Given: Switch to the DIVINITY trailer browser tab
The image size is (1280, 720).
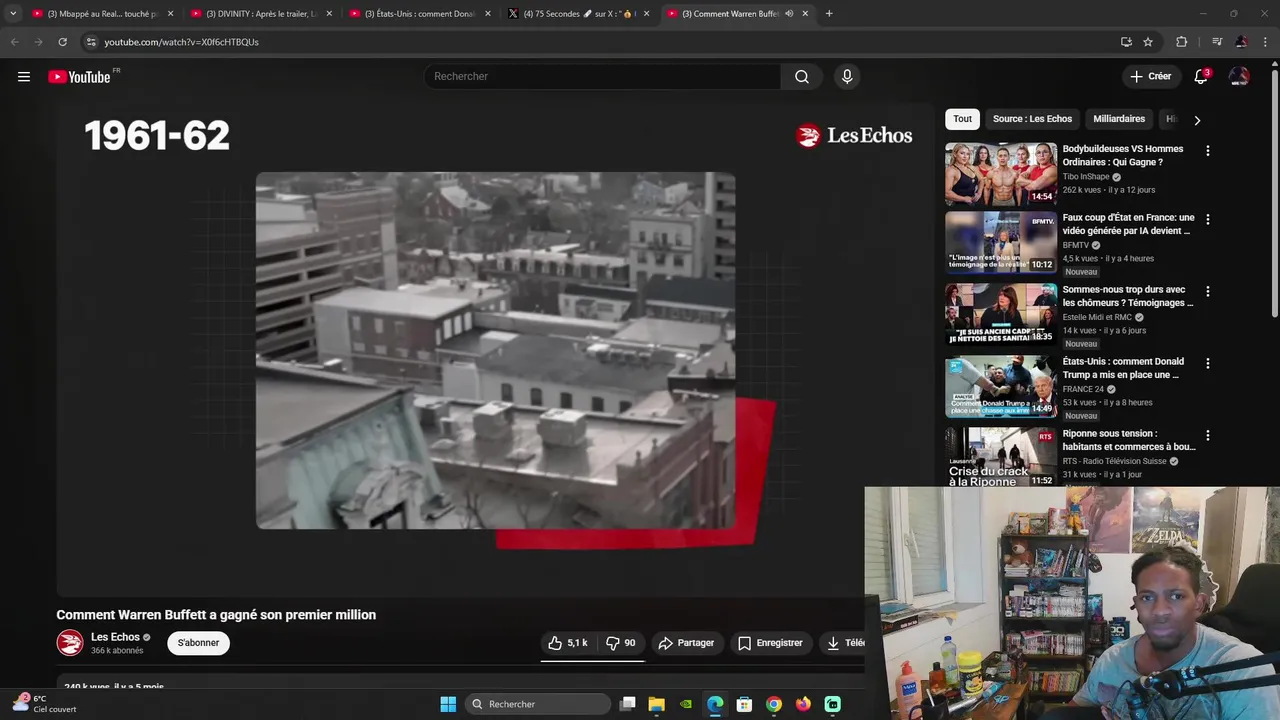Looking at the screenshot, I should (260, 14).
